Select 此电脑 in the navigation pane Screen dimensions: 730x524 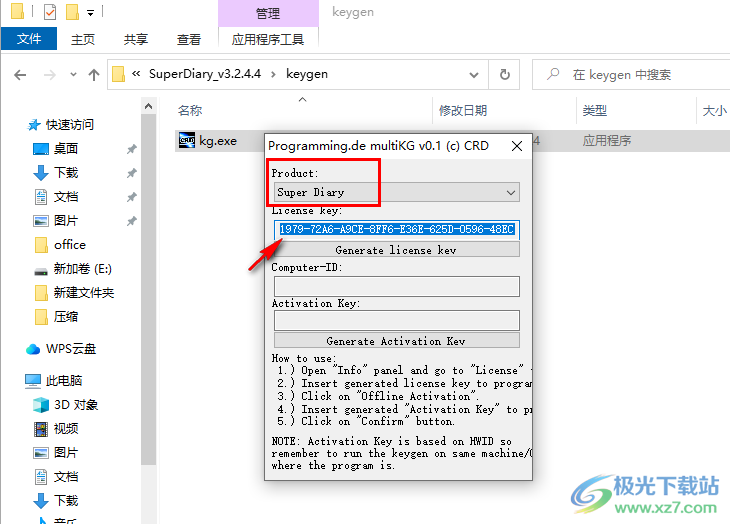[x=64, y=381]
